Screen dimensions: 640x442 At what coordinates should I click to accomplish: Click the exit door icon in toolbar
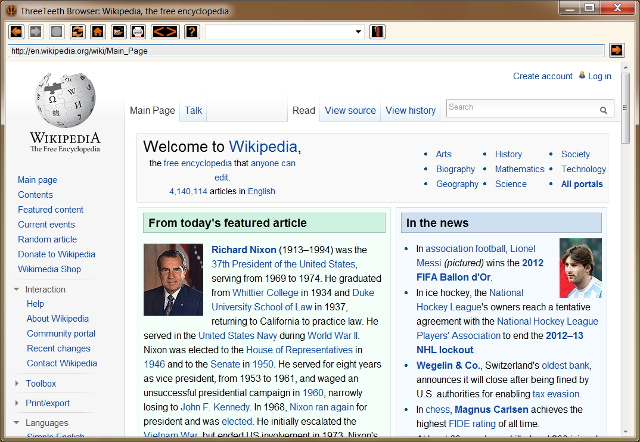377,31
